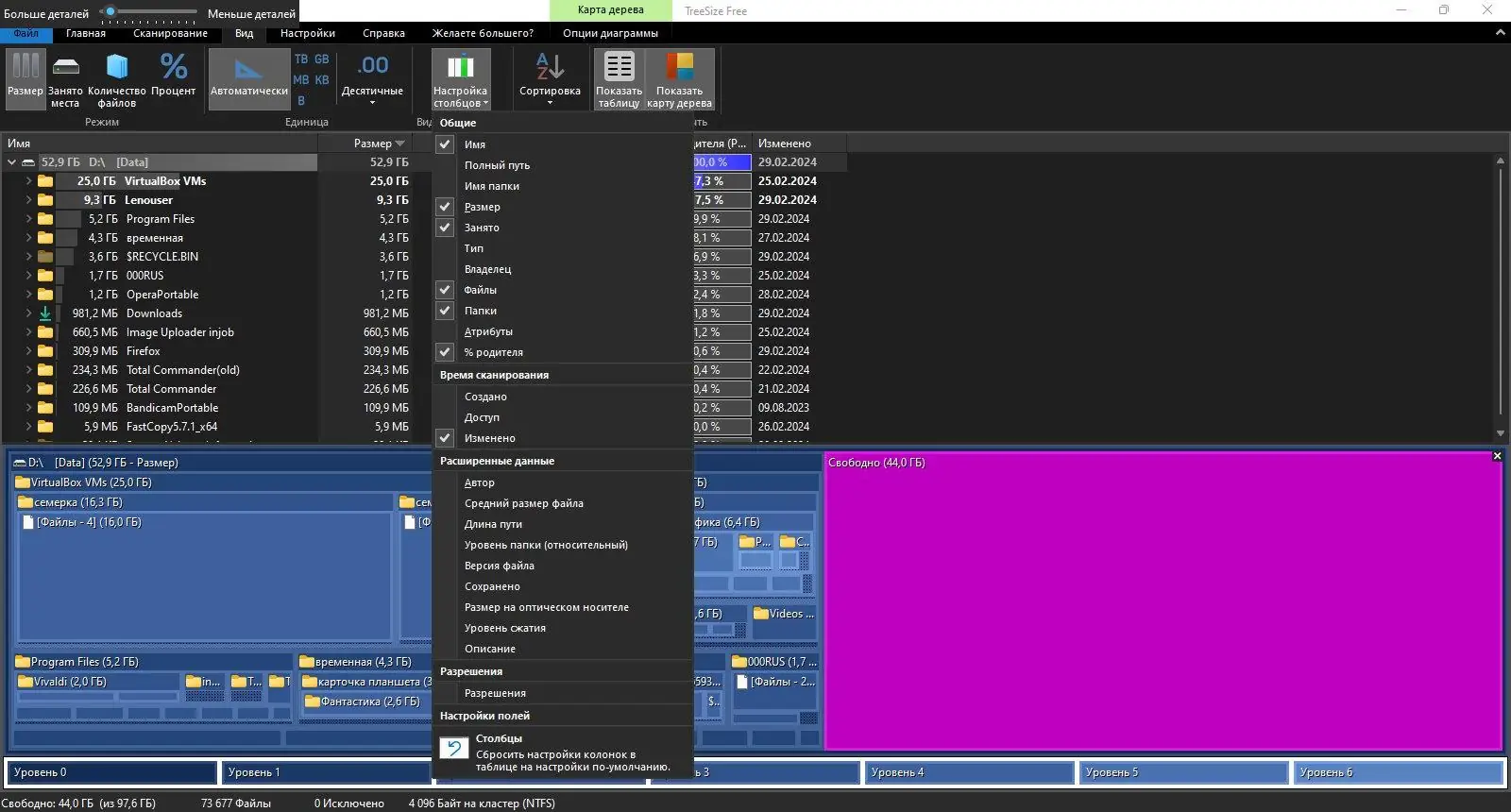1511x812 pixels.
Task: Click the FastCopy5.7.1_x64 folder icon
Action: [45, 427]
